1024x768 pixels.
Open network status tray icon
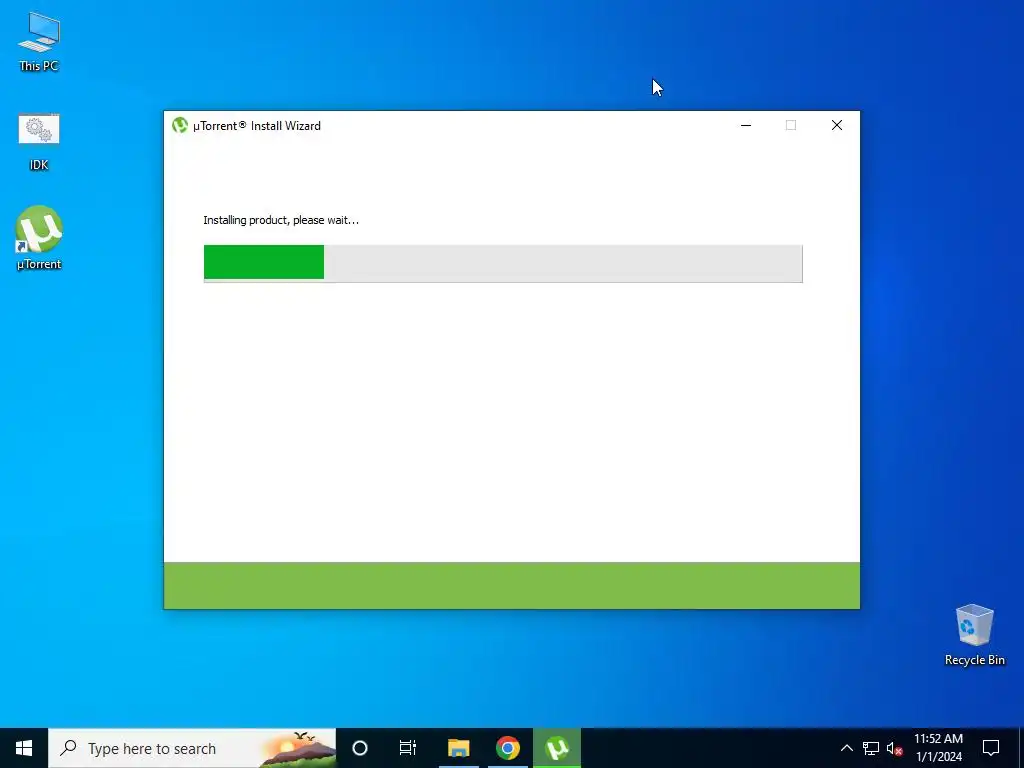(x=871, y=748)
